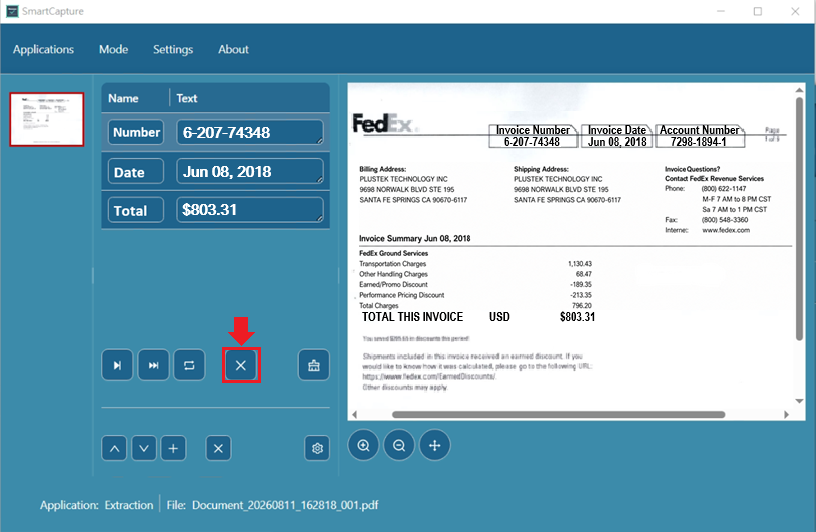Click the pan move crosshair icon
This screenshot has height=532, width=816.
pos(435,445)
